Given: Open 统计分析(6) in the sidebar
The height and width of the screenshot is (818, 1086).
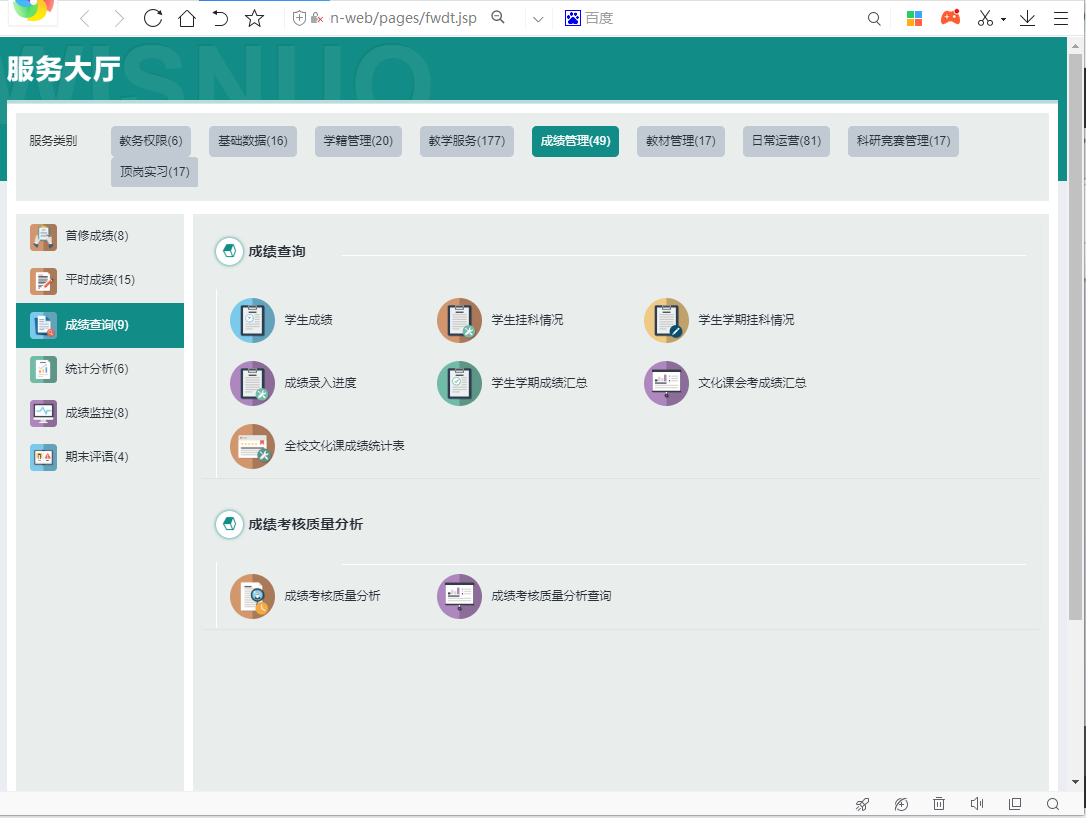Looking at the screenshot, I should coord(96,369).
